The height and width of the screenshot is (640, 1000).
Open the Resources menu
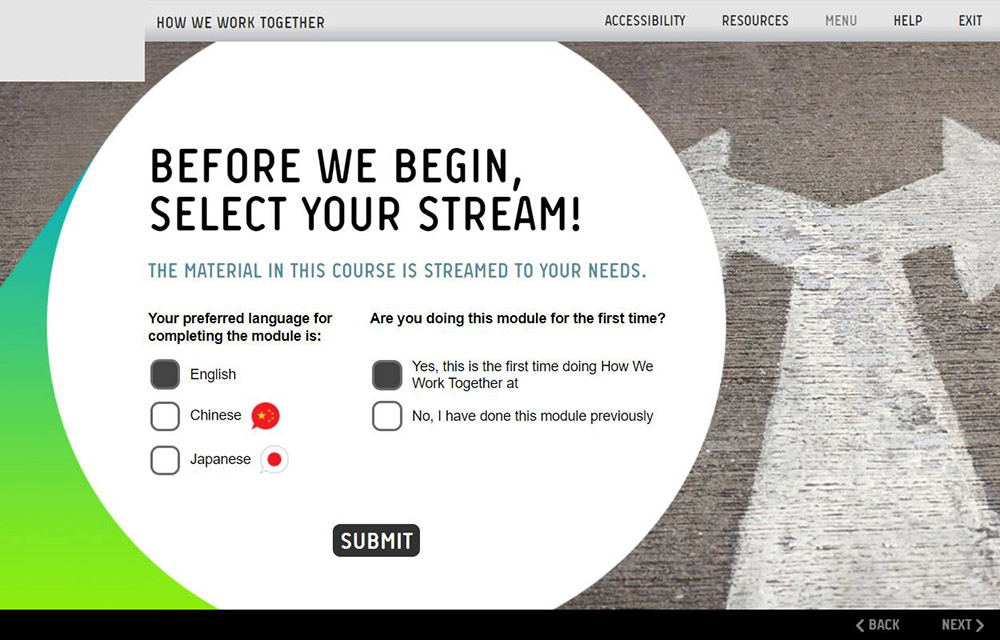[x=755, y=21]
